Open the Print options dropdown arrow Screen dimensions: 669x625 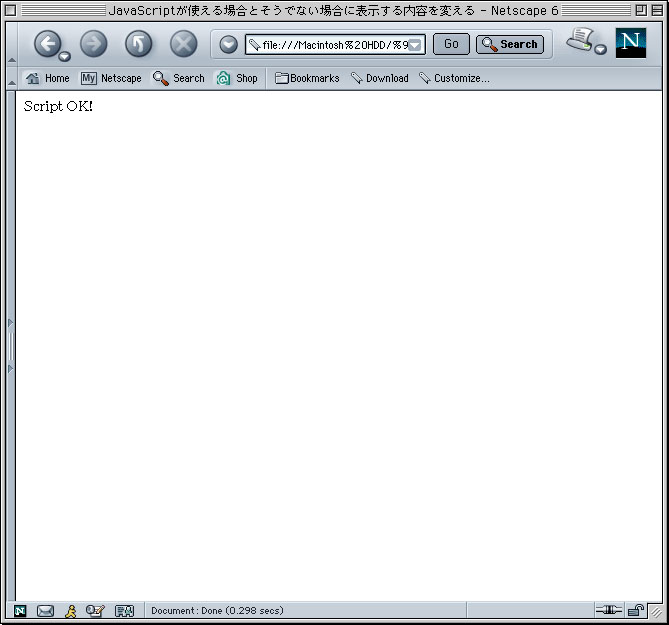[600, 49]
